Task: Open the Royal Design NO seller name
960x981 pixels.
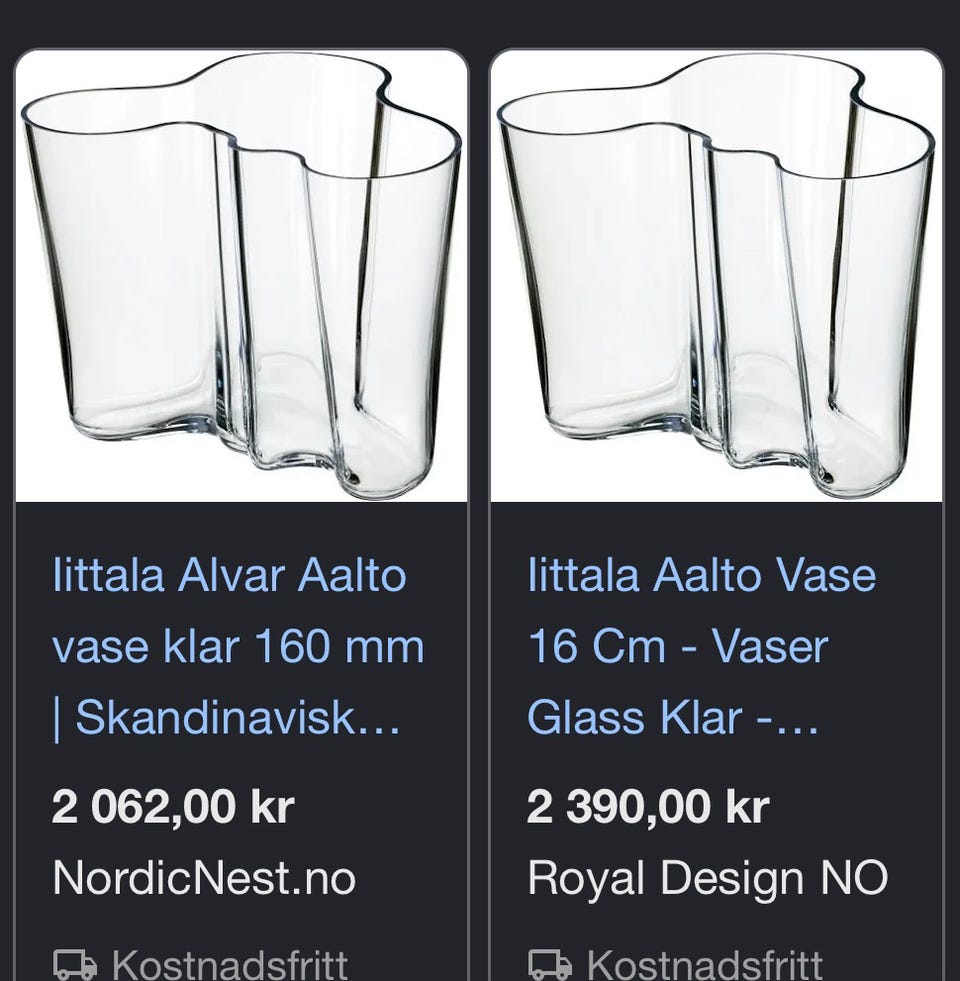Action: click(x=707, y=877)
